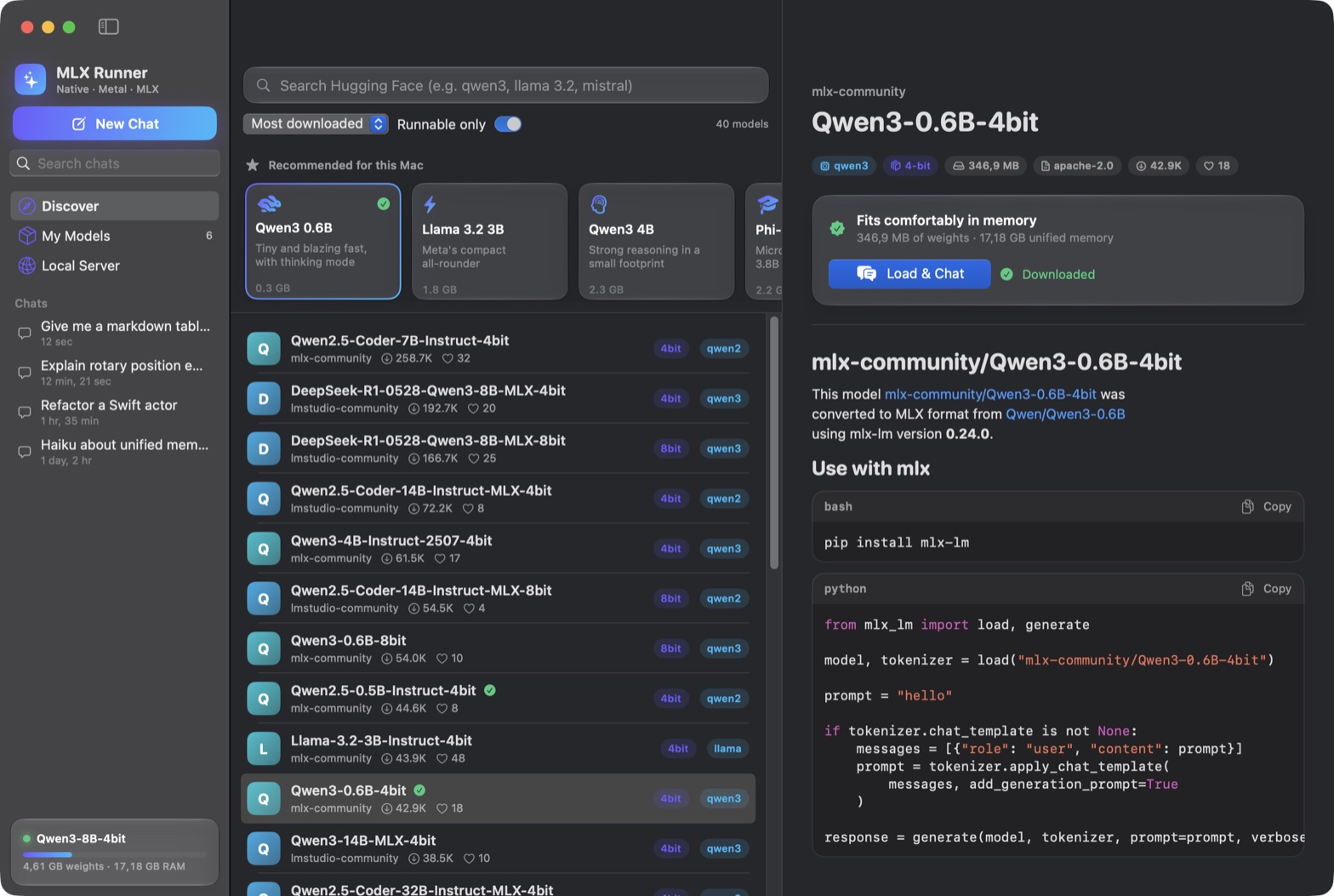Click the Llama 3.2 3B lightning icon
The width and height of the screenshot is (1334, 896).
click(x=430, y=204)
